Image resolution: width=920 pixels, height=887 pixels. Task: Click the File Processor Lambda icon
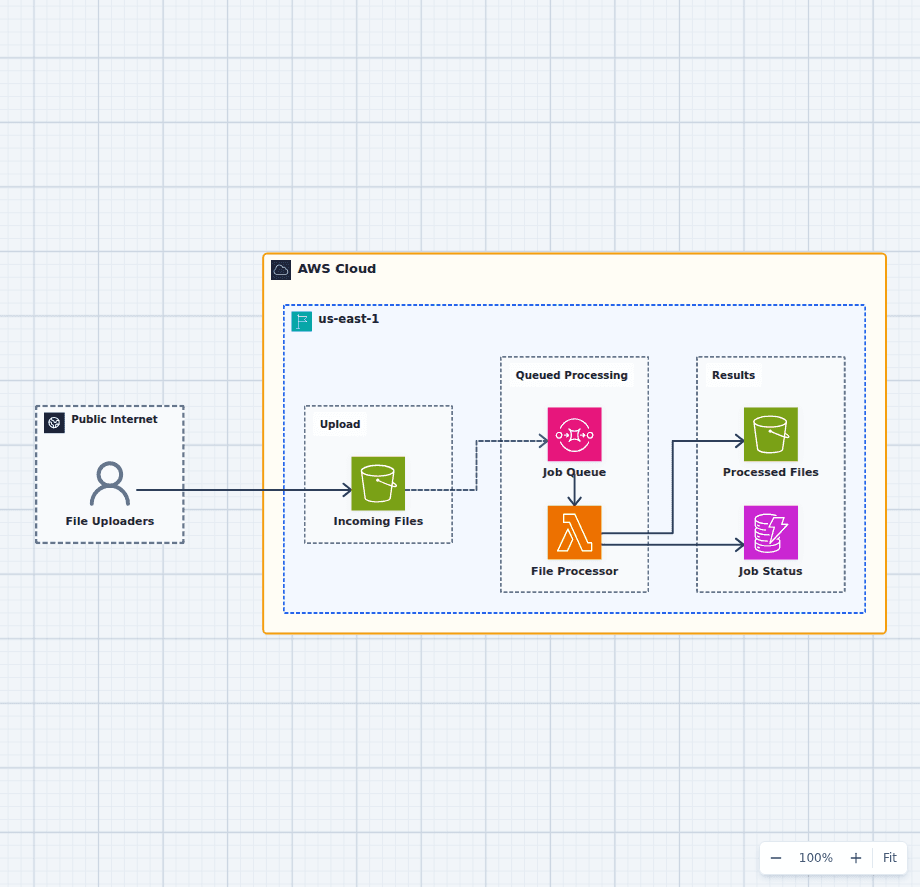tap(574, 533)
